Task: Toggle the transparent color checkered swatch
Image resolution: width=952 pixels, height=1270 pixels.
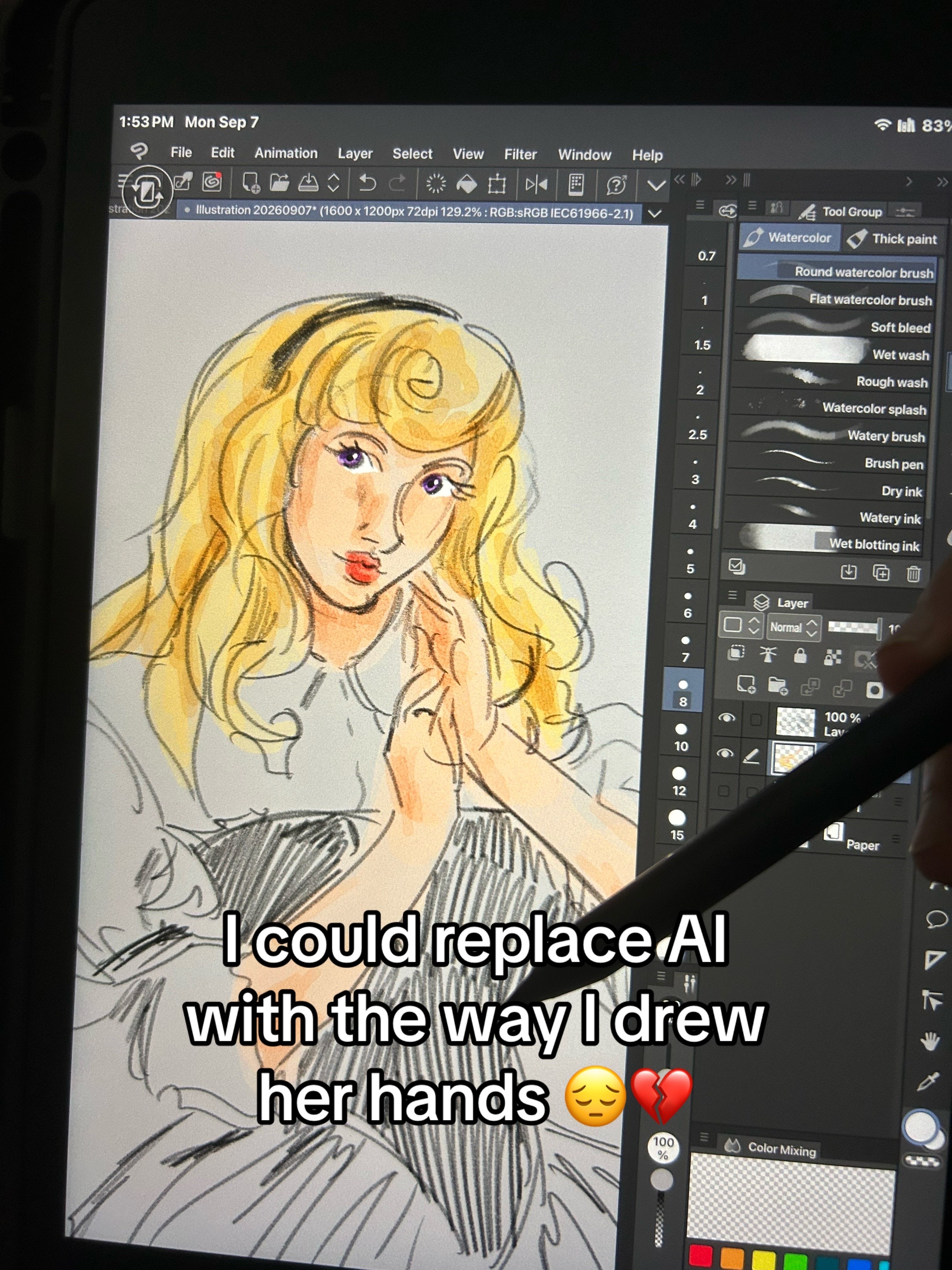Action: point(923,1161)
